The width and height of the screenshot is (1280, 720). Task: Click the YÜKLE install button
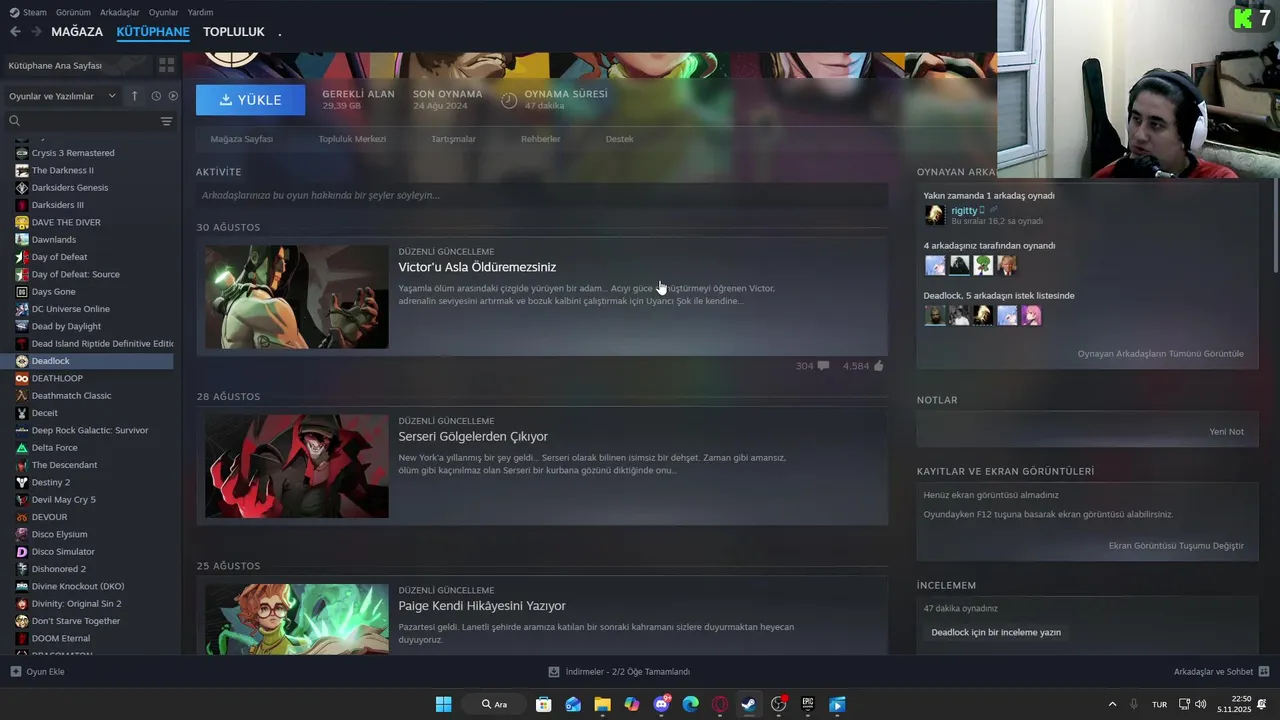point(251,100)
